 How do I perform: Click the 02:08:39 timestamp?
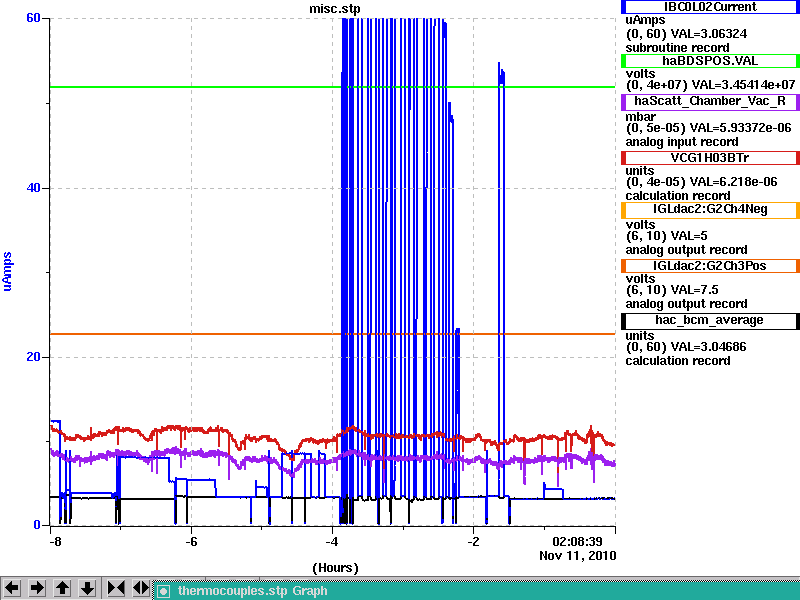pyautogui.click(x=578, y=541)
